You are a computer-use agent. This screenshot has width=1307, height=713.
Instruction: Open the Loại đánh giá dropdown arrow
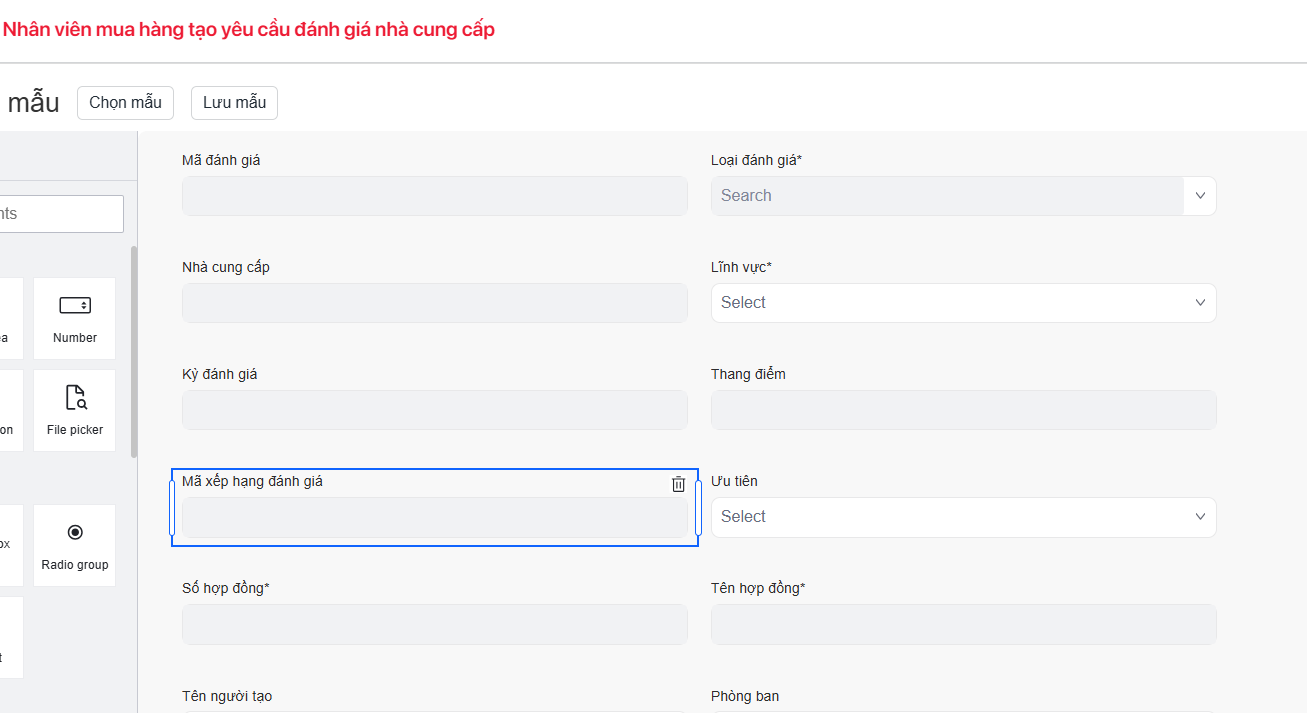(x=1200, y=196)
